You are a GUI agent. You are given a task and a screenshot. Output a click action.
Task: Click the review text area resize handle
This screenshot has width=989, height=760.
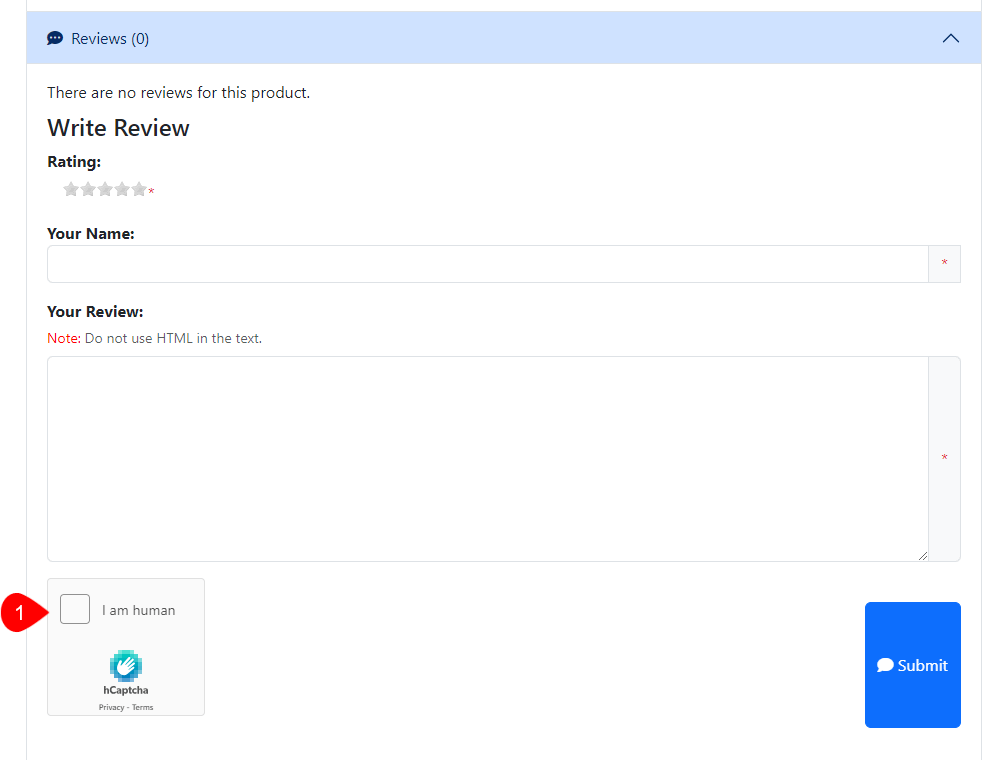(922, 555)
